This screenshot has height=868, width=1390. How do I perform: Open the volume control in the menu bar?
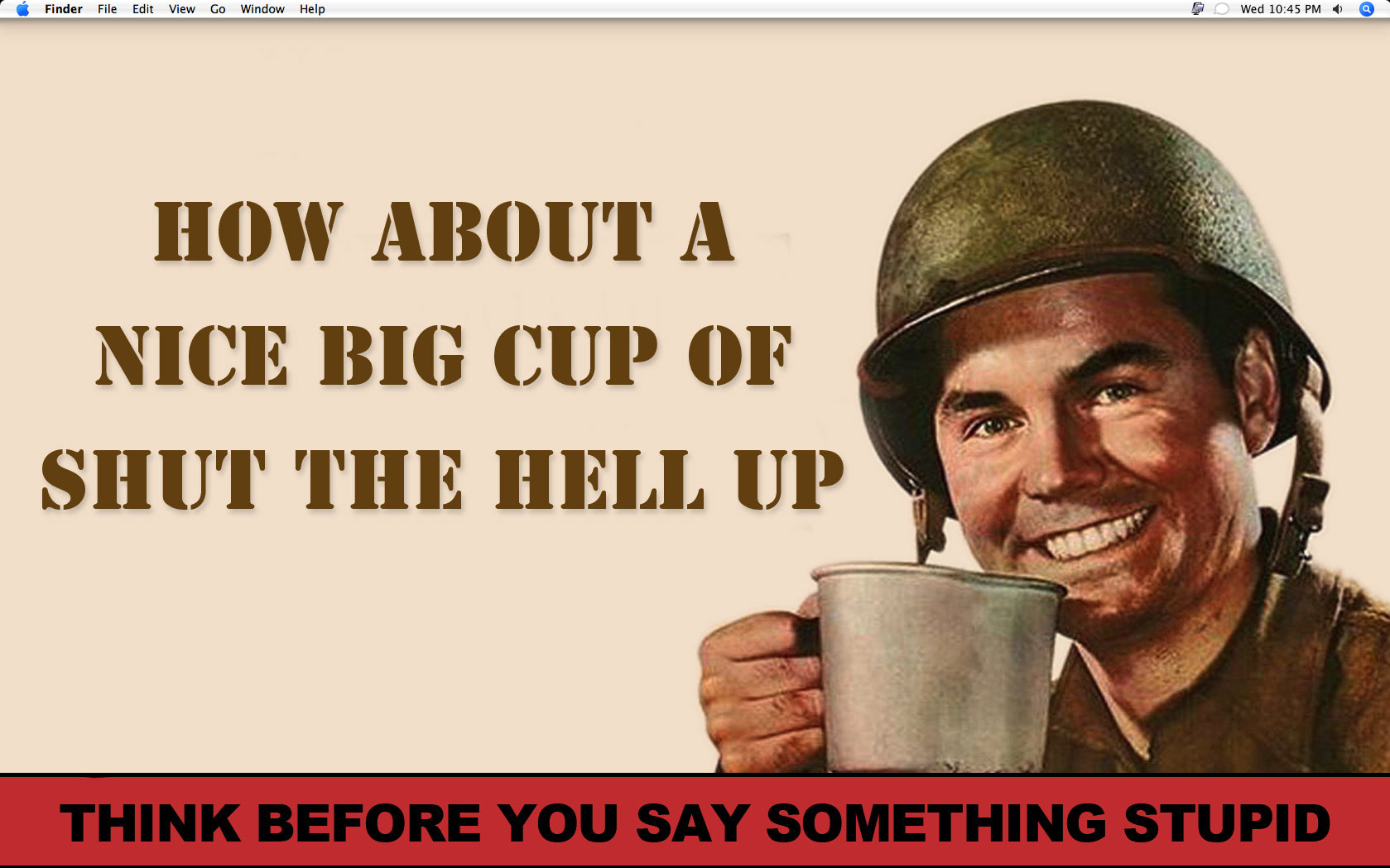1338,9
